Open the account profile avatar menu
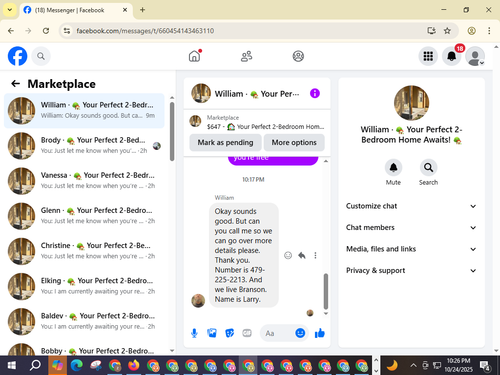This screenshot has width=500, height=375. [475, 56]
